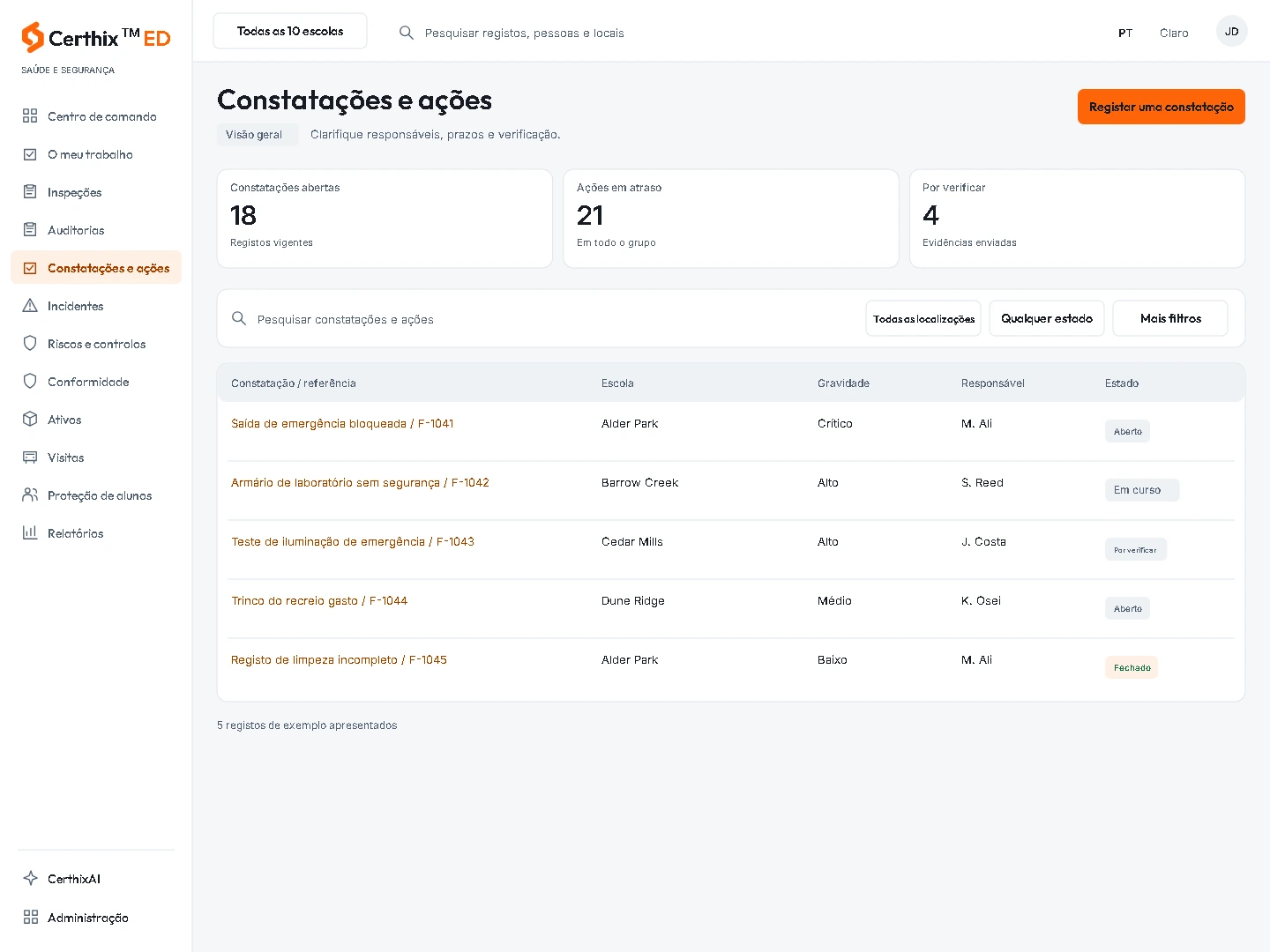Expand Mais filtros options

point(1170,318)
